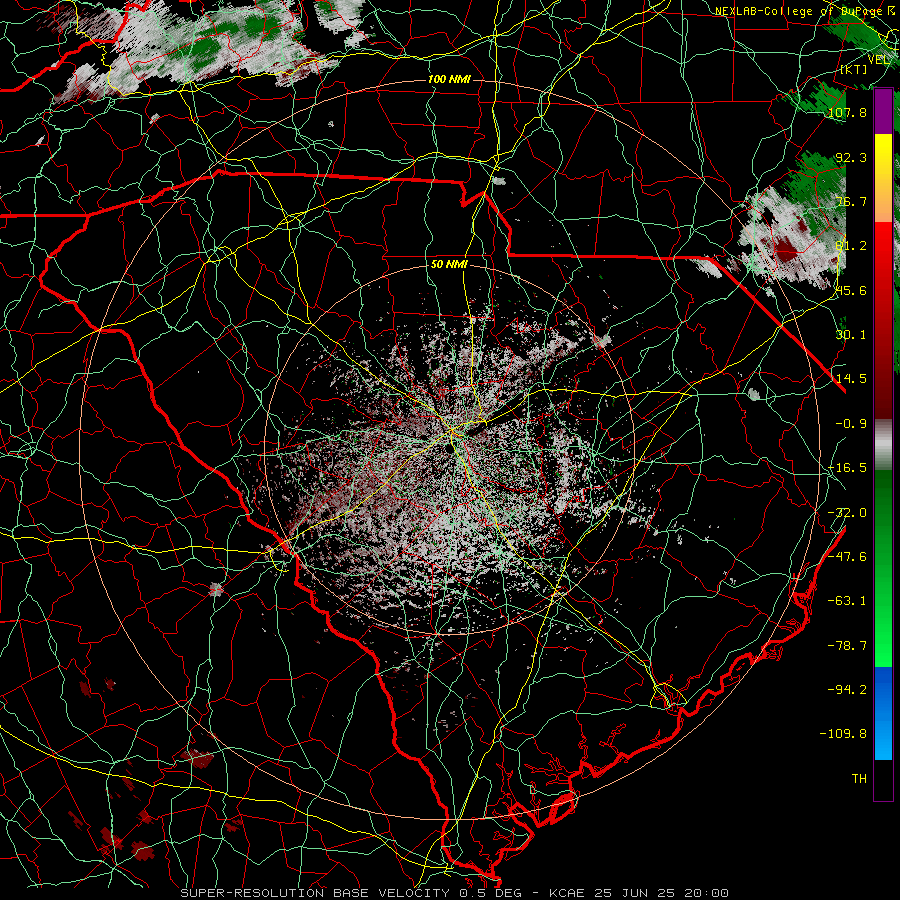Select the -32.0 velocity scale value

point(847,513)
